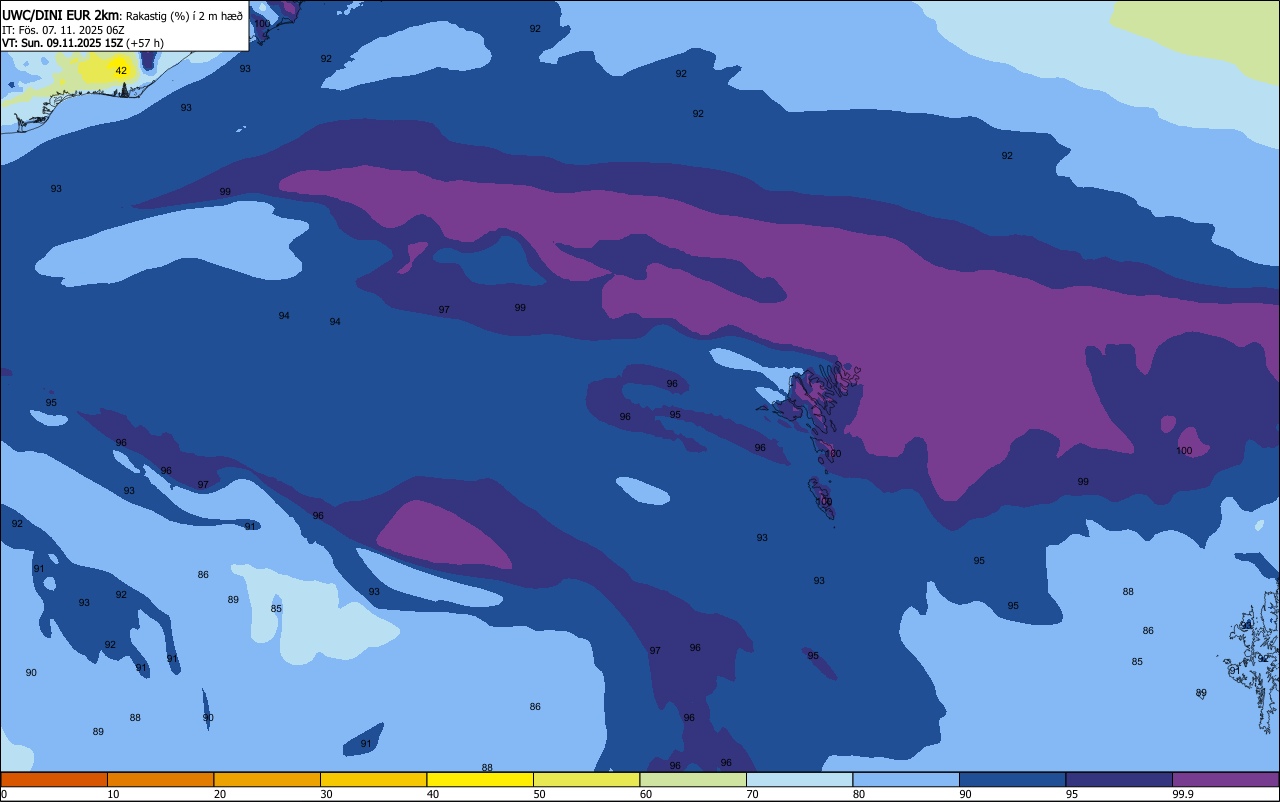Image resolution: width=1280 pixels, height=802 pixels.
Task: Click the purple legend swatch above 99.9
Action: [1225, 779]
